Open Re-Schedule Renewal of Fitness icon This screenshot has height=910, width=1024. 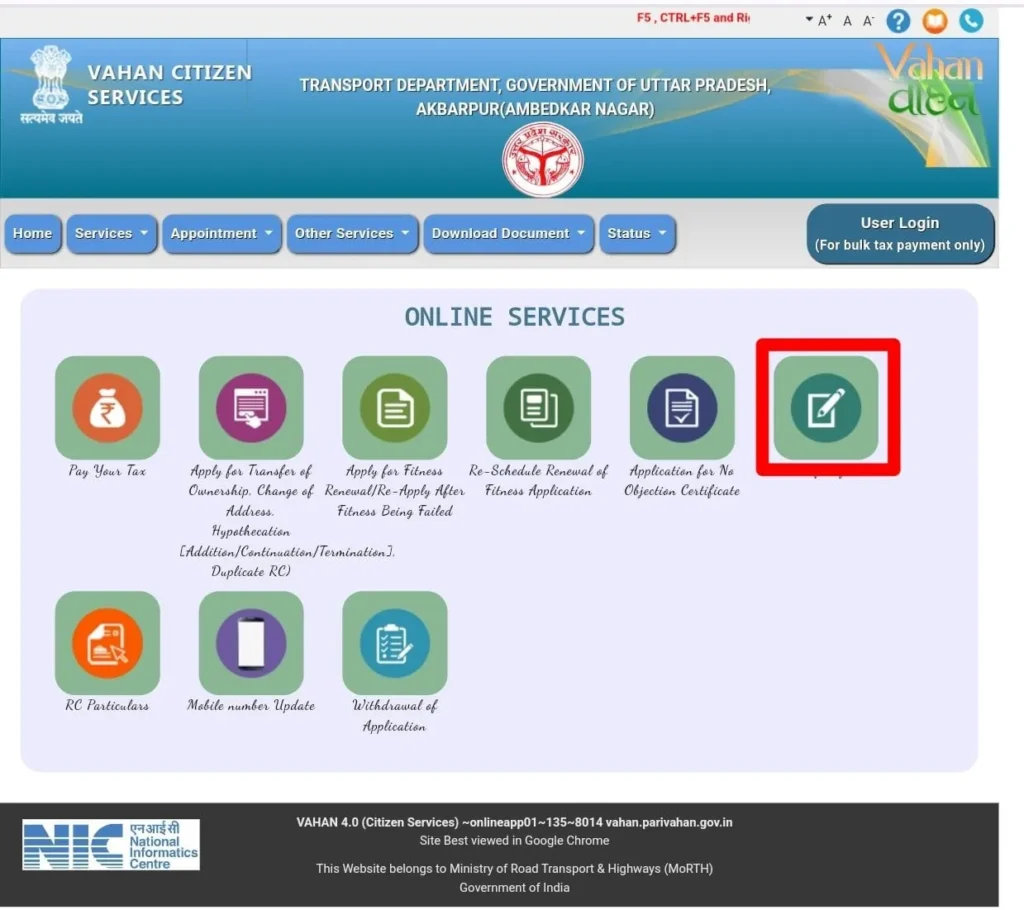[538, 408]
